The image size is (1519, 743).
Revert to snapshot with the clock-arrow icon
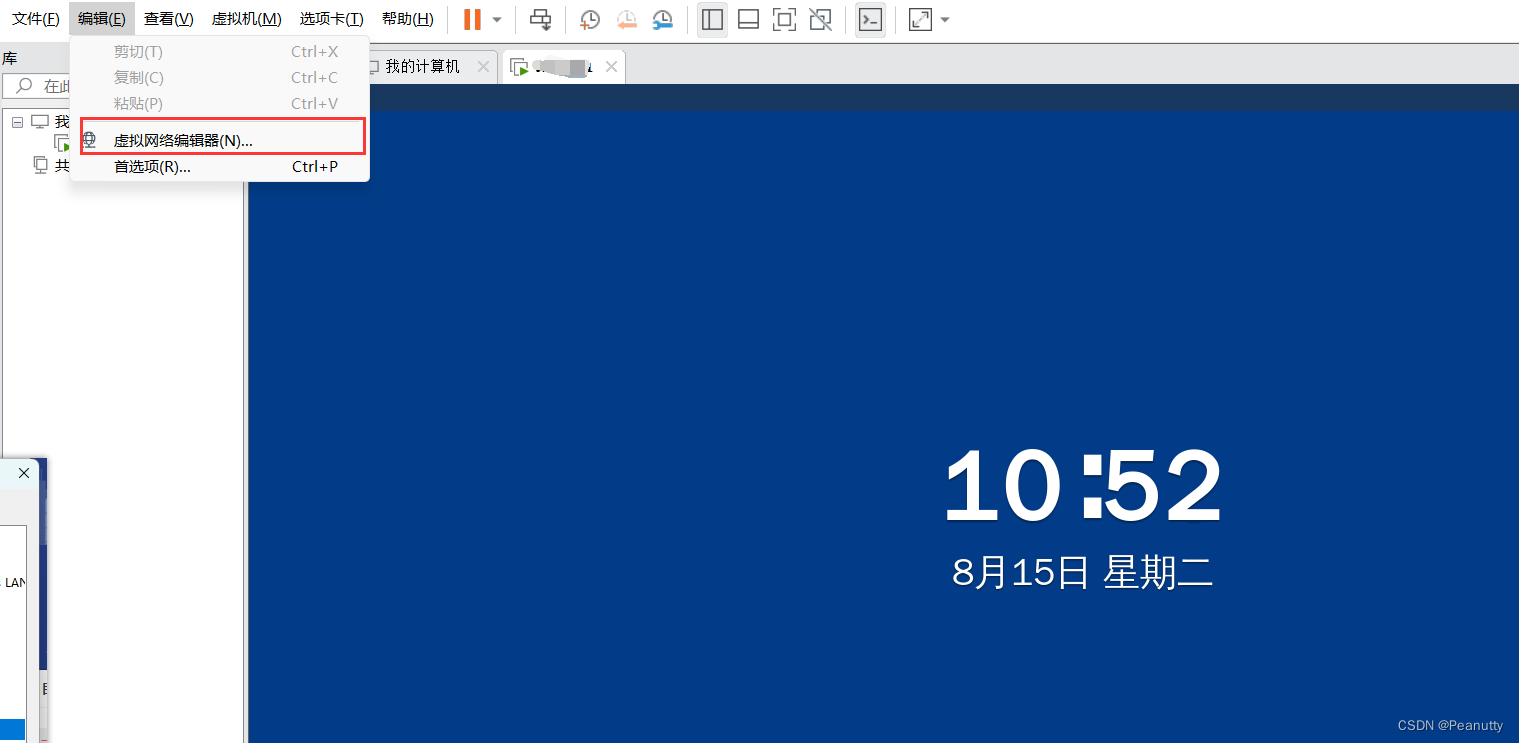coord(626,19)
